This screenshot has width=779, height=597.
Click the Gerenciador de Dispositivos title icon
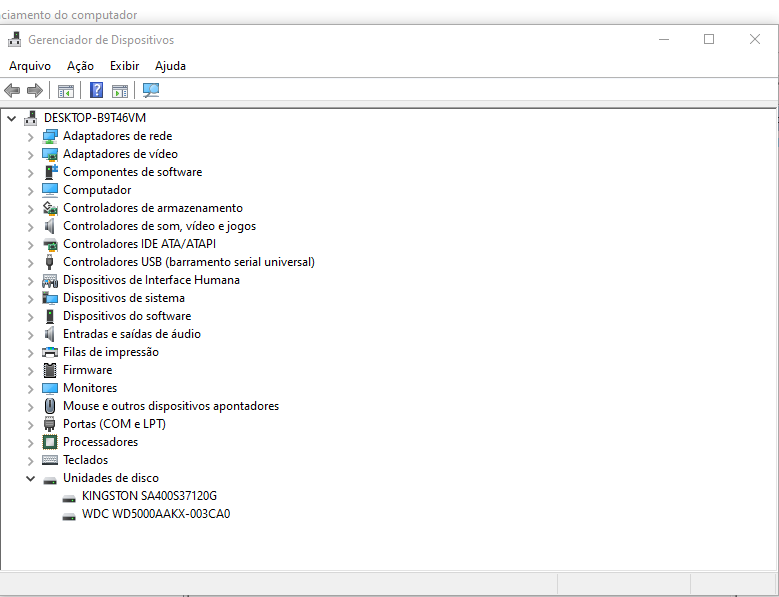[14, 39]
